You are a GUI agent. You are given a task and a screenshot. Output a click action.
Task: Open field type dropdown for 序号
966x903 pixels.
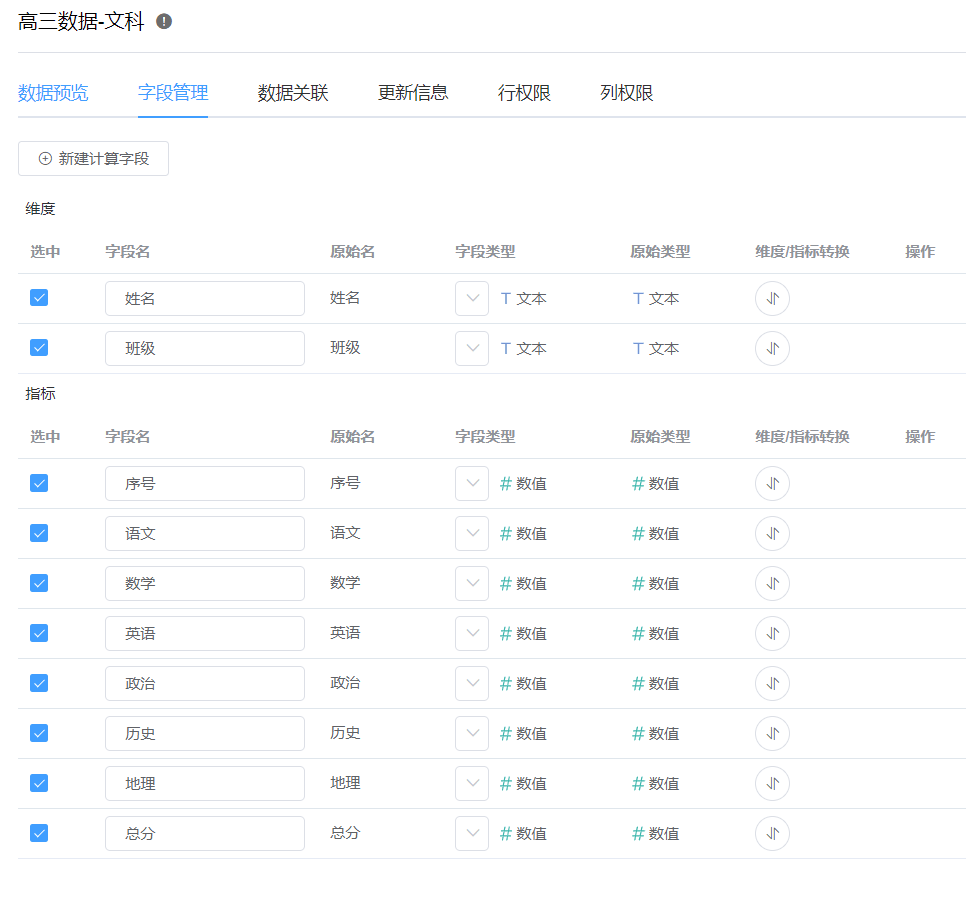point(472,484)
